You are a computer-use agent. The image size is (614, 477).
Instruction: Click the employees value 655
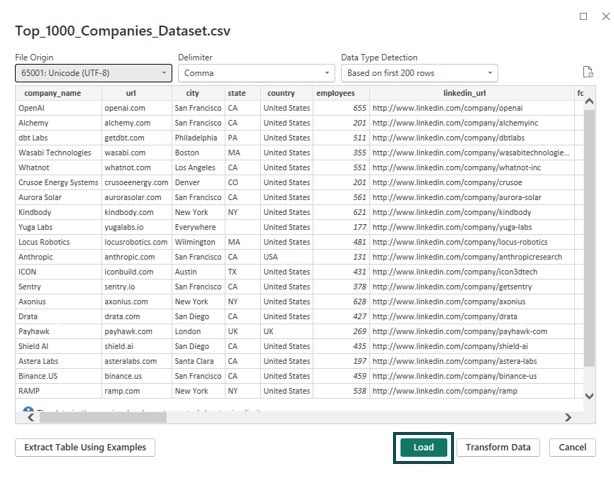(341, 108)
